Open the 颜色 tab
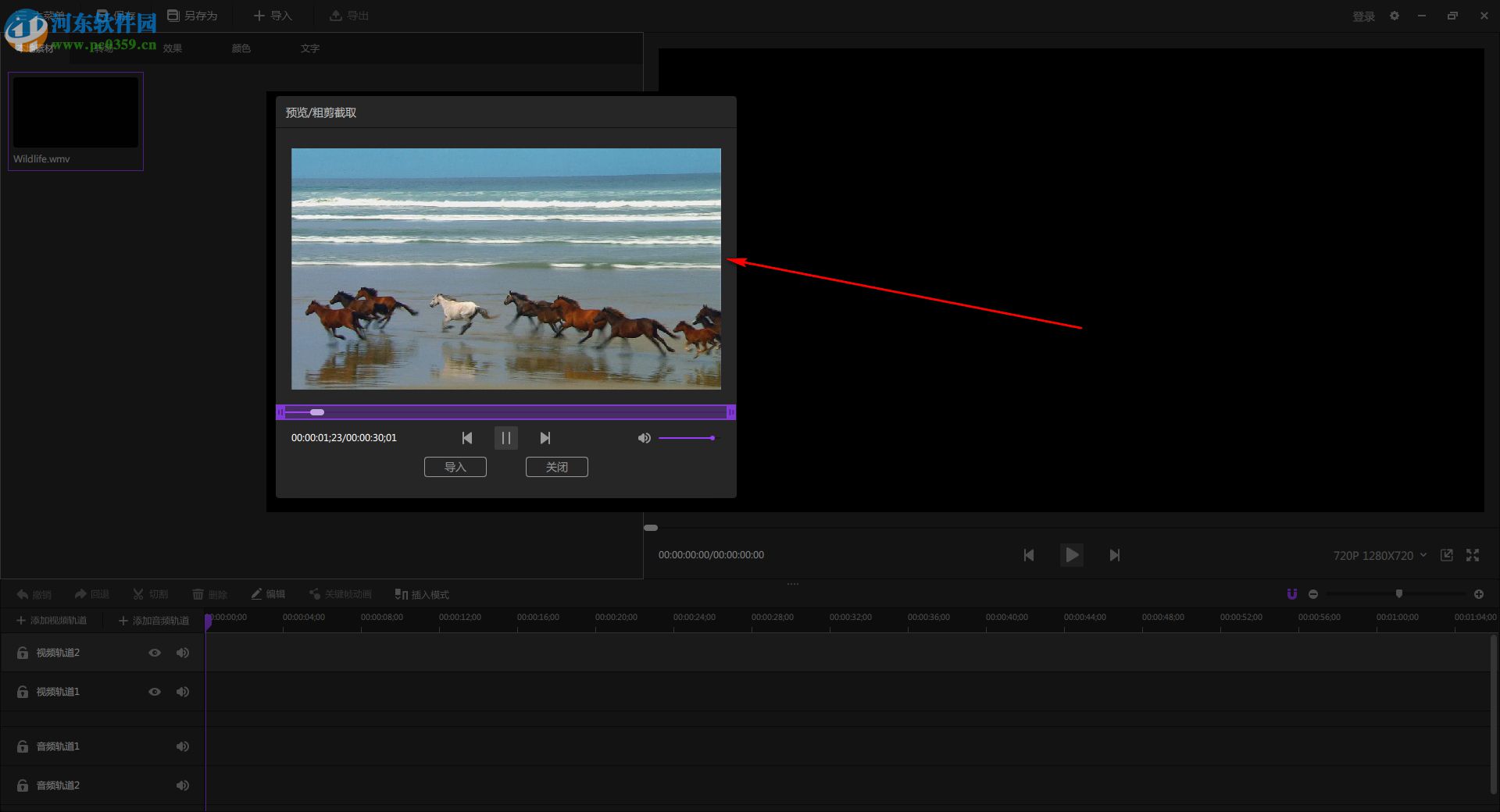1500x812 pixels. [x=241, y=48]
